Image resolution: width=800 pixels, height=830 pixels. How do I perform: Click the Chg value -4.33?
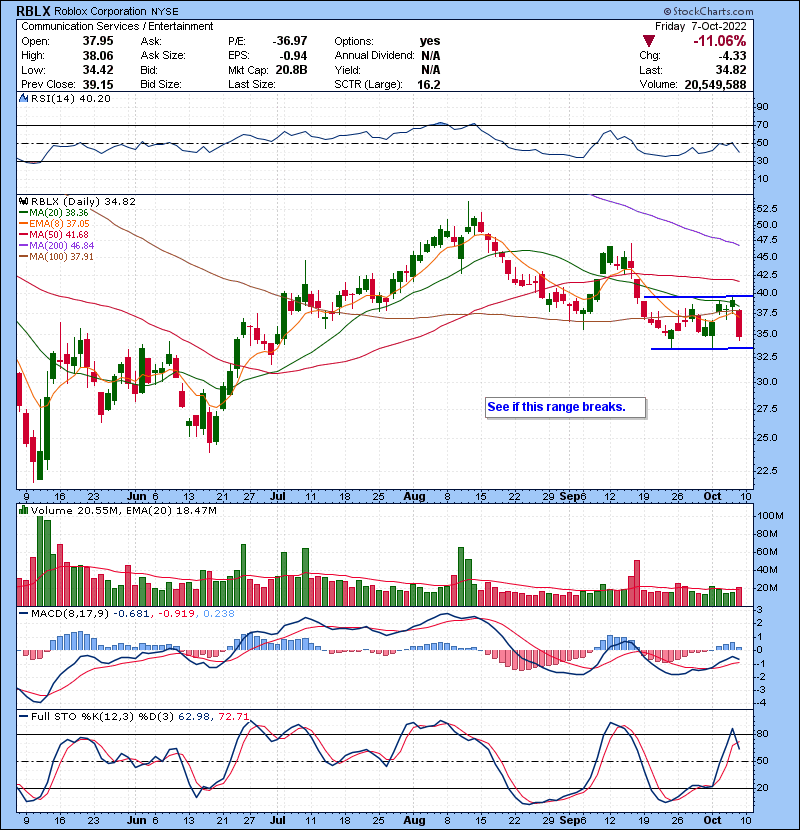click(733, 56)
